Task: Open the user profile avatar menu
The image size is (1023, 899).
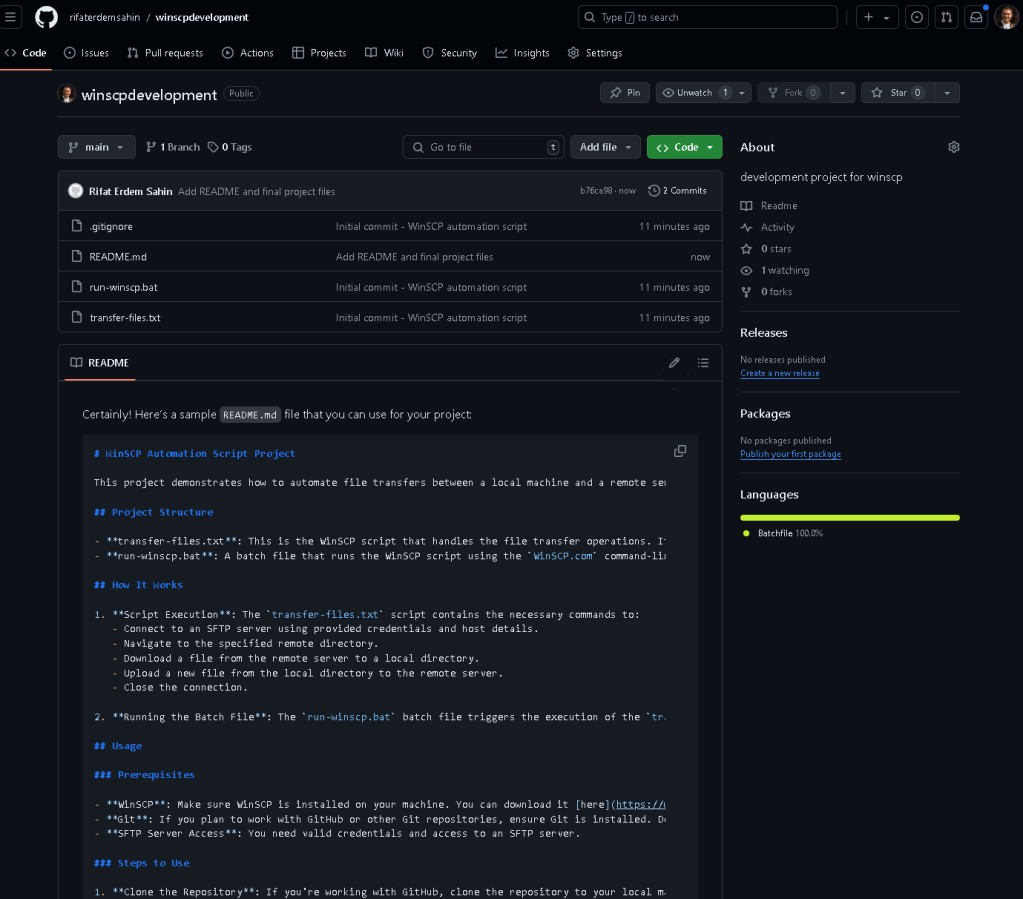Action: (1006, 18)
